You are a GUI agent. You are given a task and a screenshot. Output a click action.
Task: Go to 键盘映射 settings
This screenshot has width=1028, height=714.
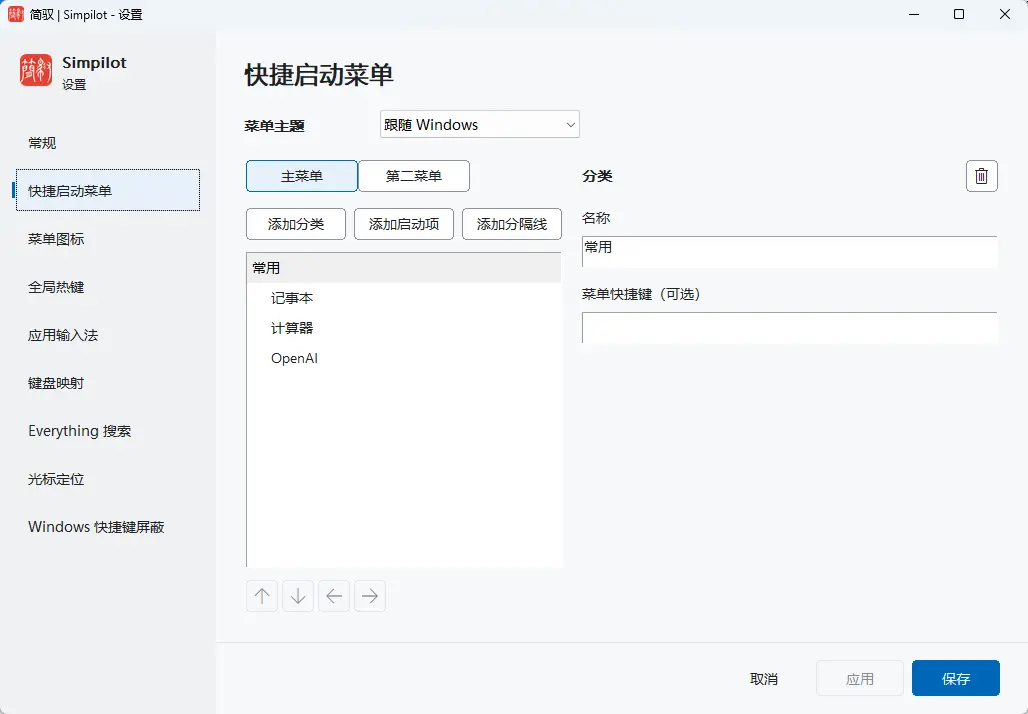coord(108,383)
